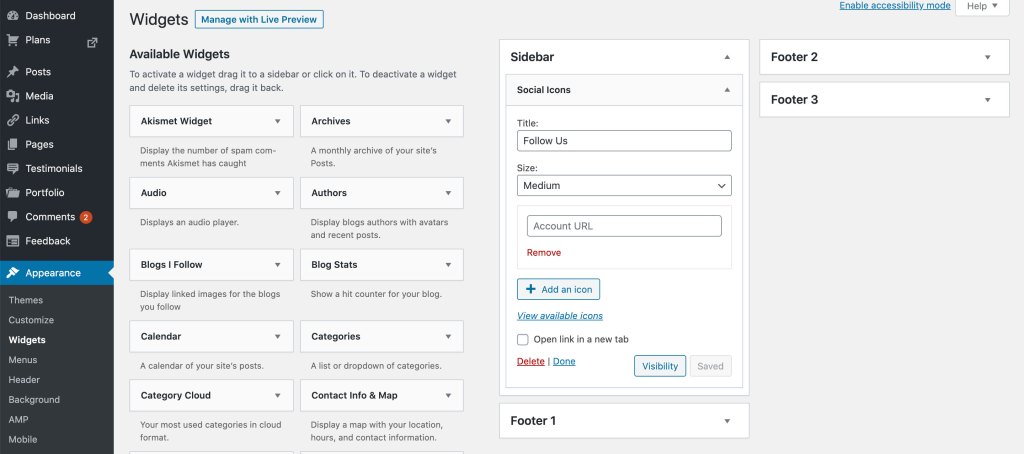Expand the Footer 3 widget area

[x=987, y=100]
